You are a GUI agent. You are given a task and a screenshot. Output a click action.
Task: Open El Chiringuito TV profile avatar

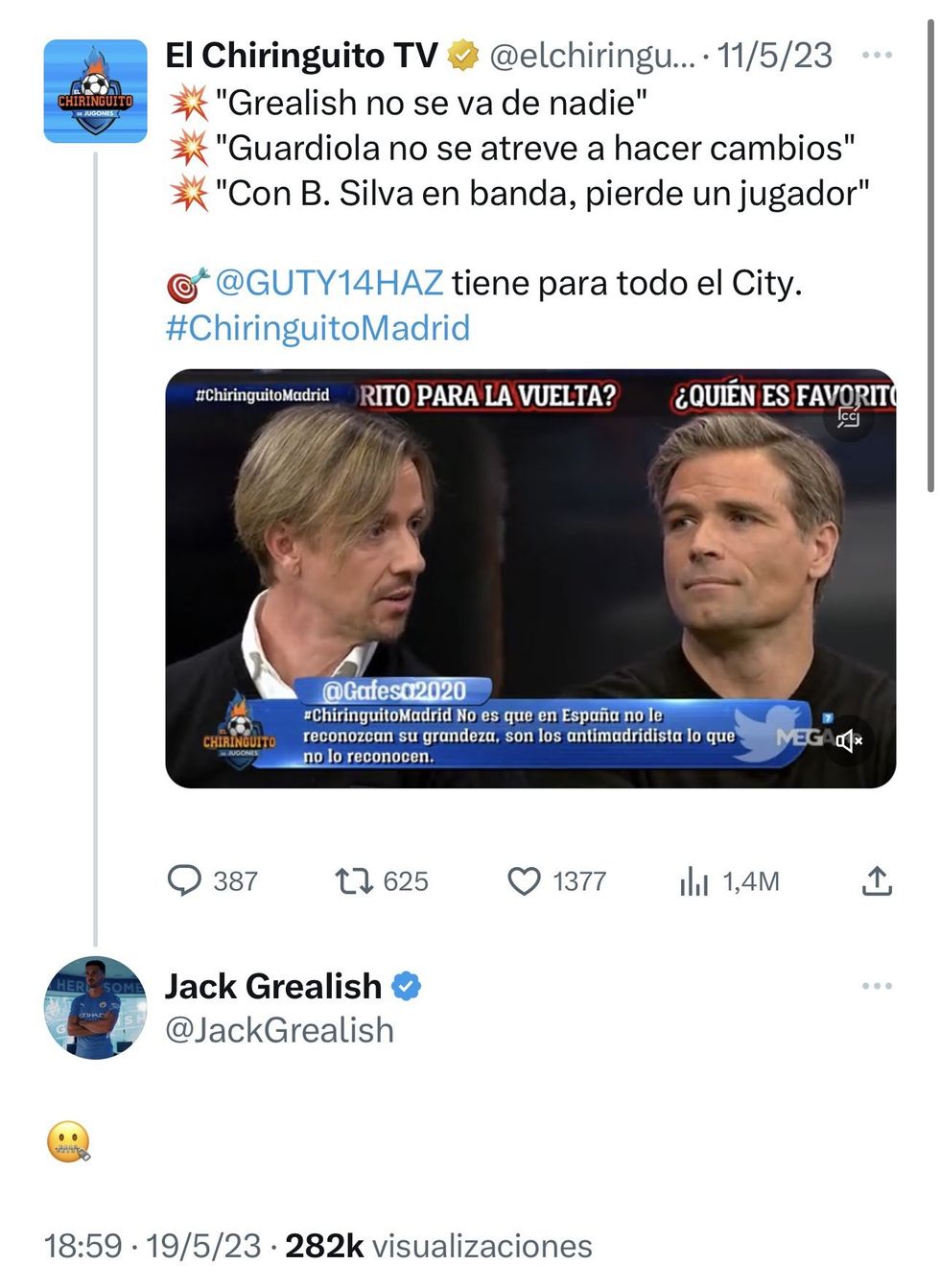coord(95,91)
